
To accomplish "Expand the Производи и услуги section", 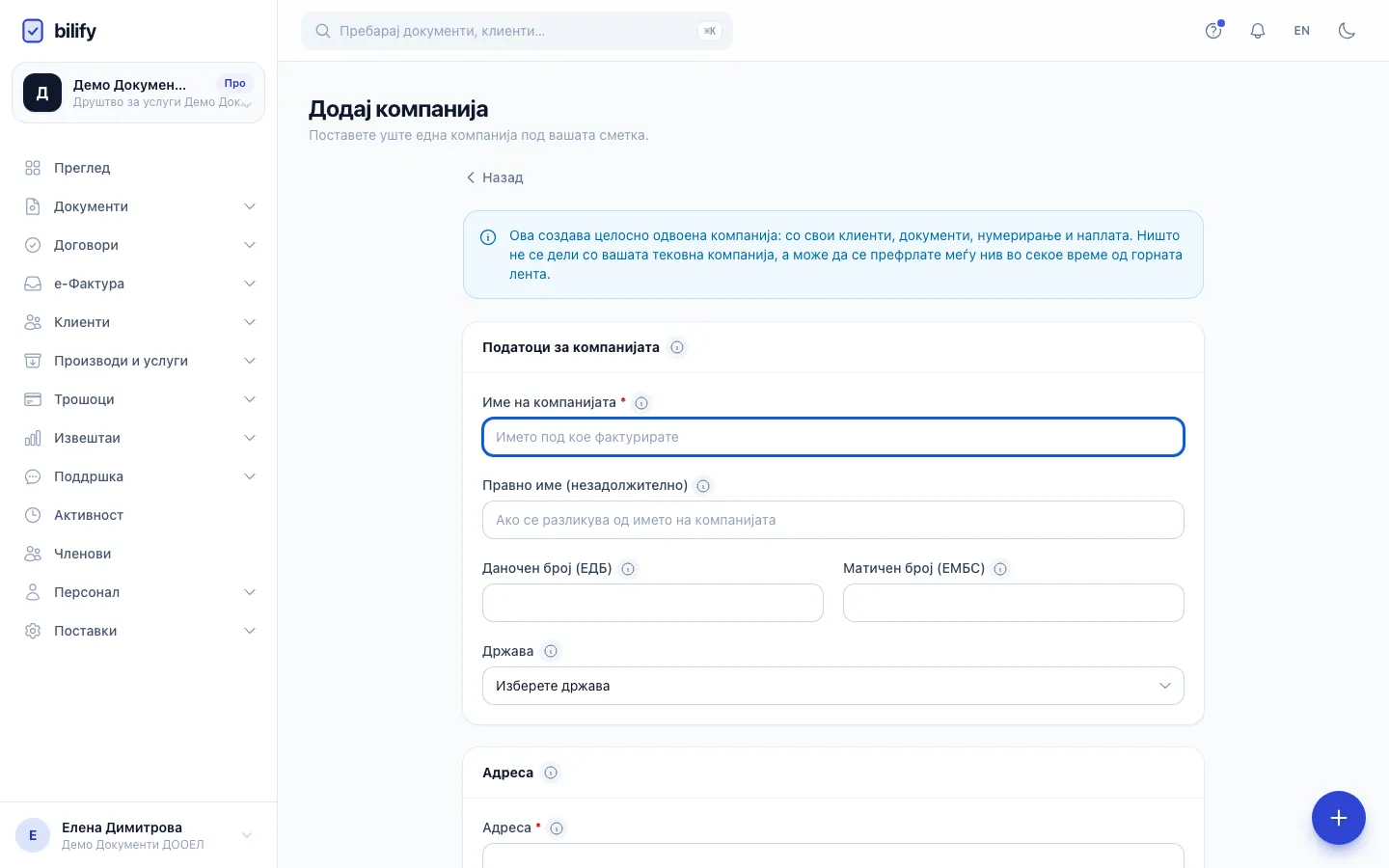I will [138, 361].
